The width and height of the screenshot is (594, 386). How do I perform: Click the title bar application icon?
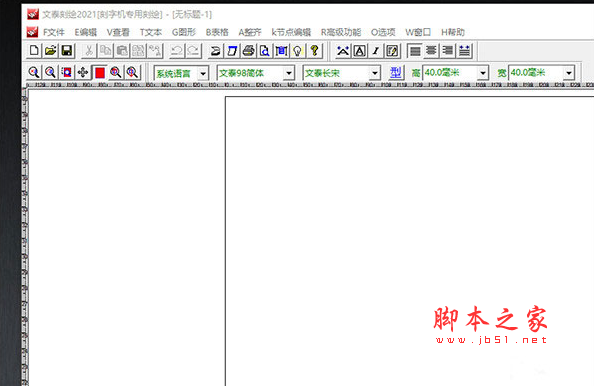point(33,14)
